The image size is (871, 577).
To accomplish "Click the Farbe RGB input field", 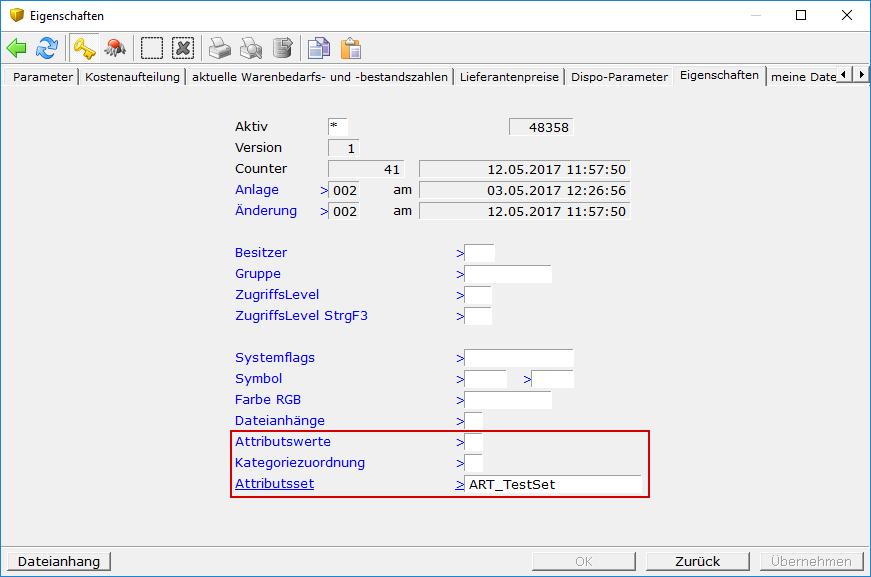I will 508,400.
